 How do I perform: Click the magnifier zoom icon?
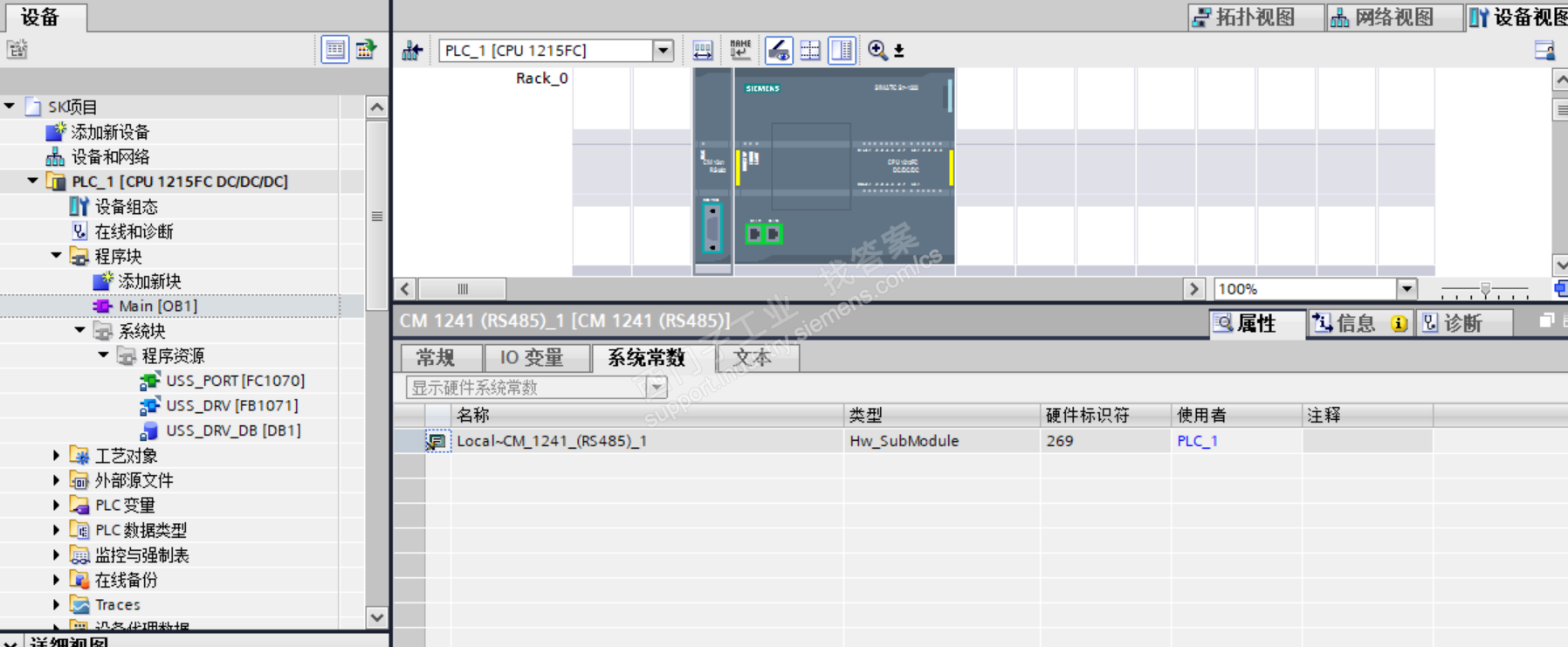click(x=877, y=51)
